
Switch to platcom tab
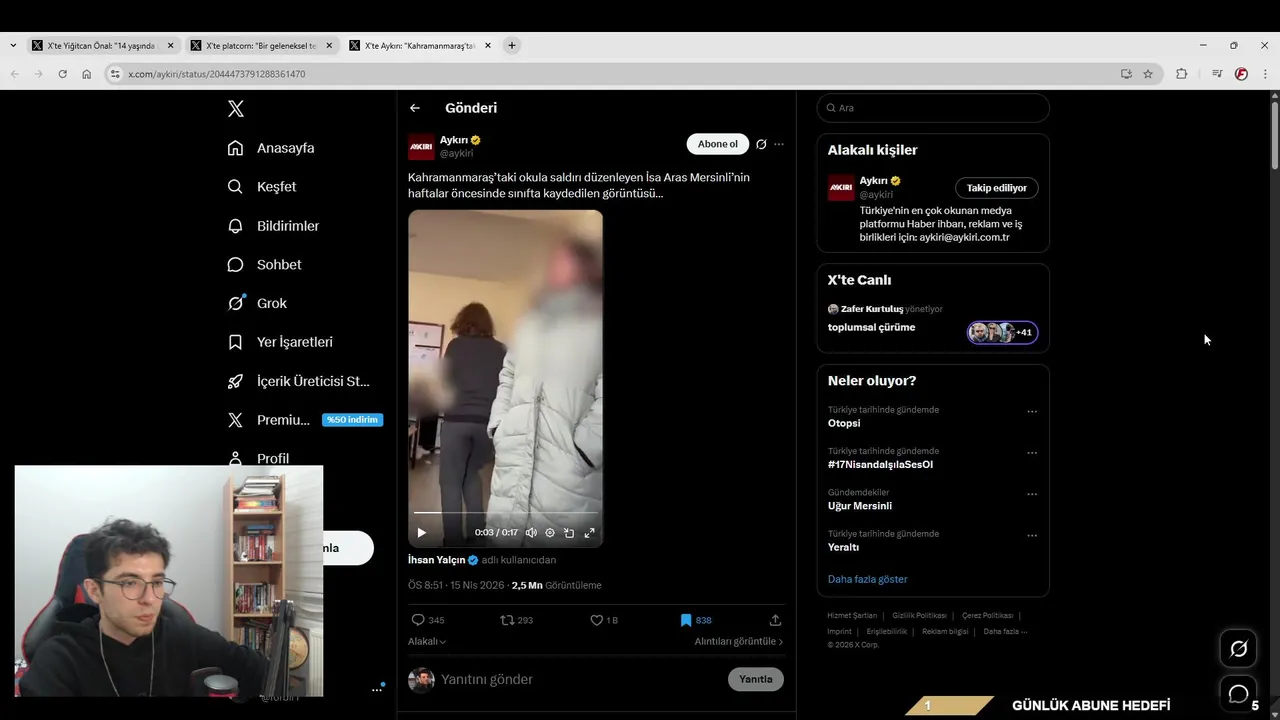[261, 45]
